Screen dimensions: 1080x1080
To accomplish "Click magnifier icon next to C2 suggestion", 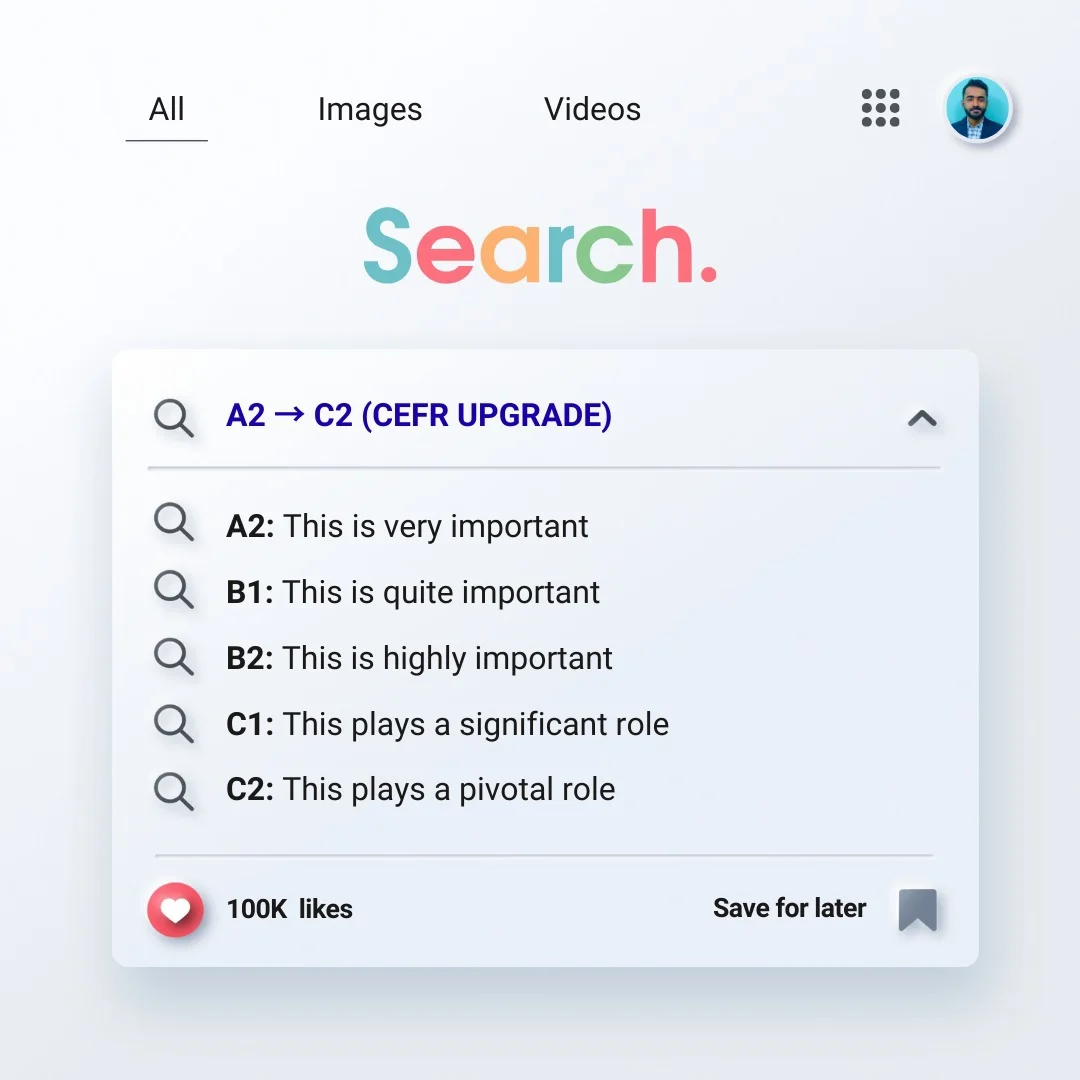I will point(174,790).
